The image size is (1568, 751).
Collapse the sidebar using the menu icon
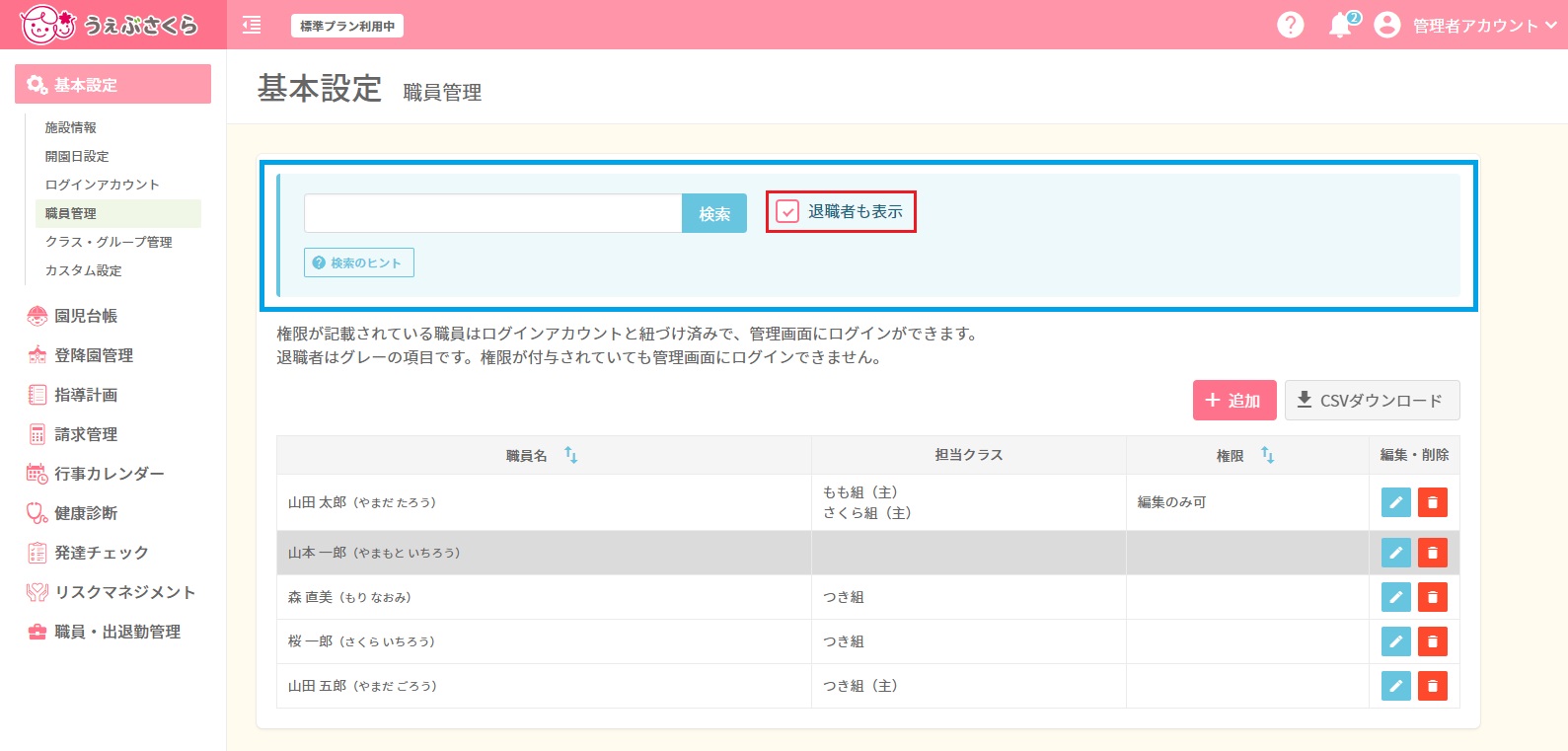click(252, 25)
